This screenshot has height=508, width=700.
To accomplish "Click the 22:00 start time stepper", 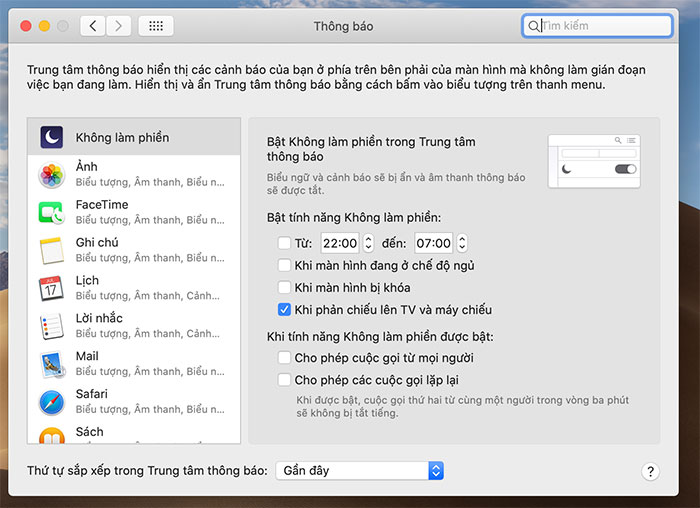I will [368, 243].
